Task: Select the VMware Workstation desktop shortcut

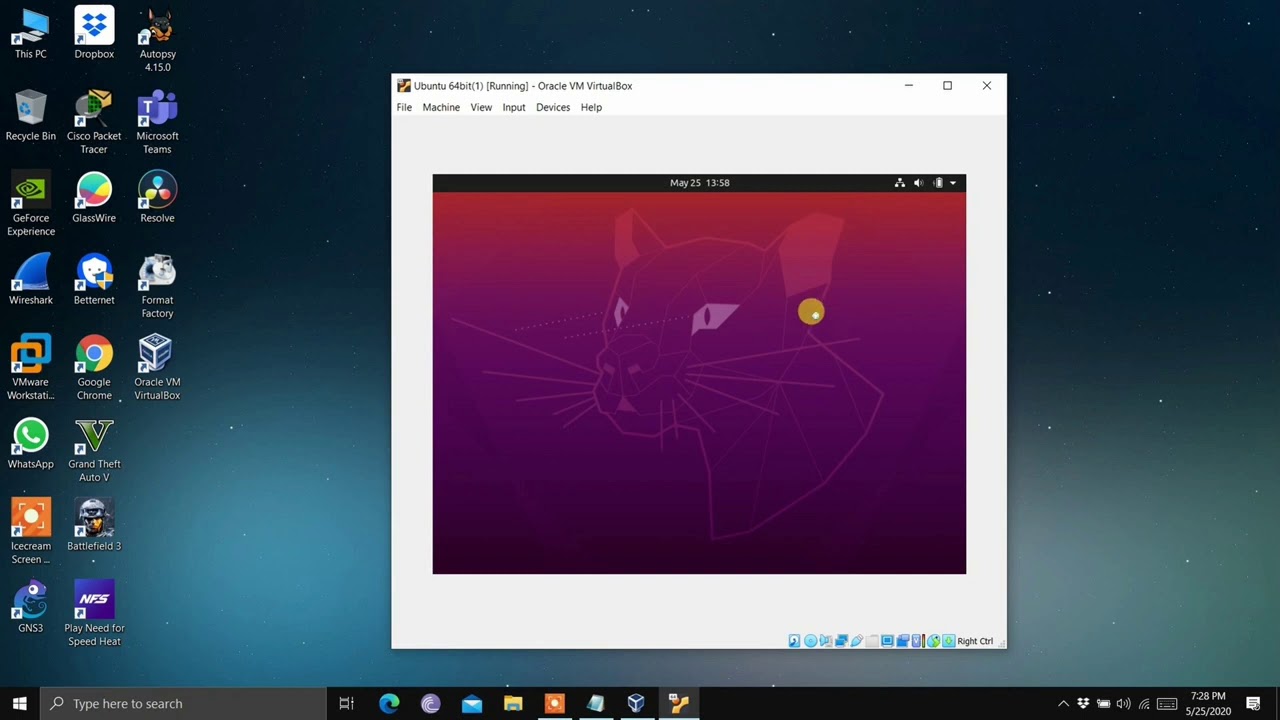Action: pos(30,368)
